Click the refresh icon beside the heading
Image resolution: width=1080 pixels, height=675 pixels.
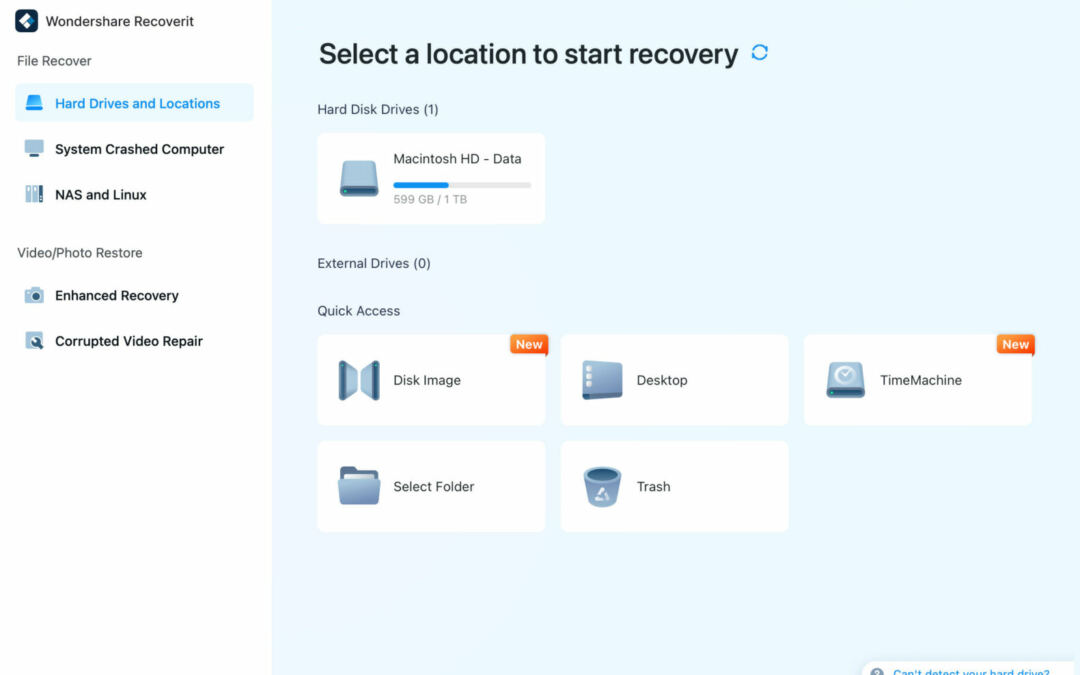click(x=760, y=53)
